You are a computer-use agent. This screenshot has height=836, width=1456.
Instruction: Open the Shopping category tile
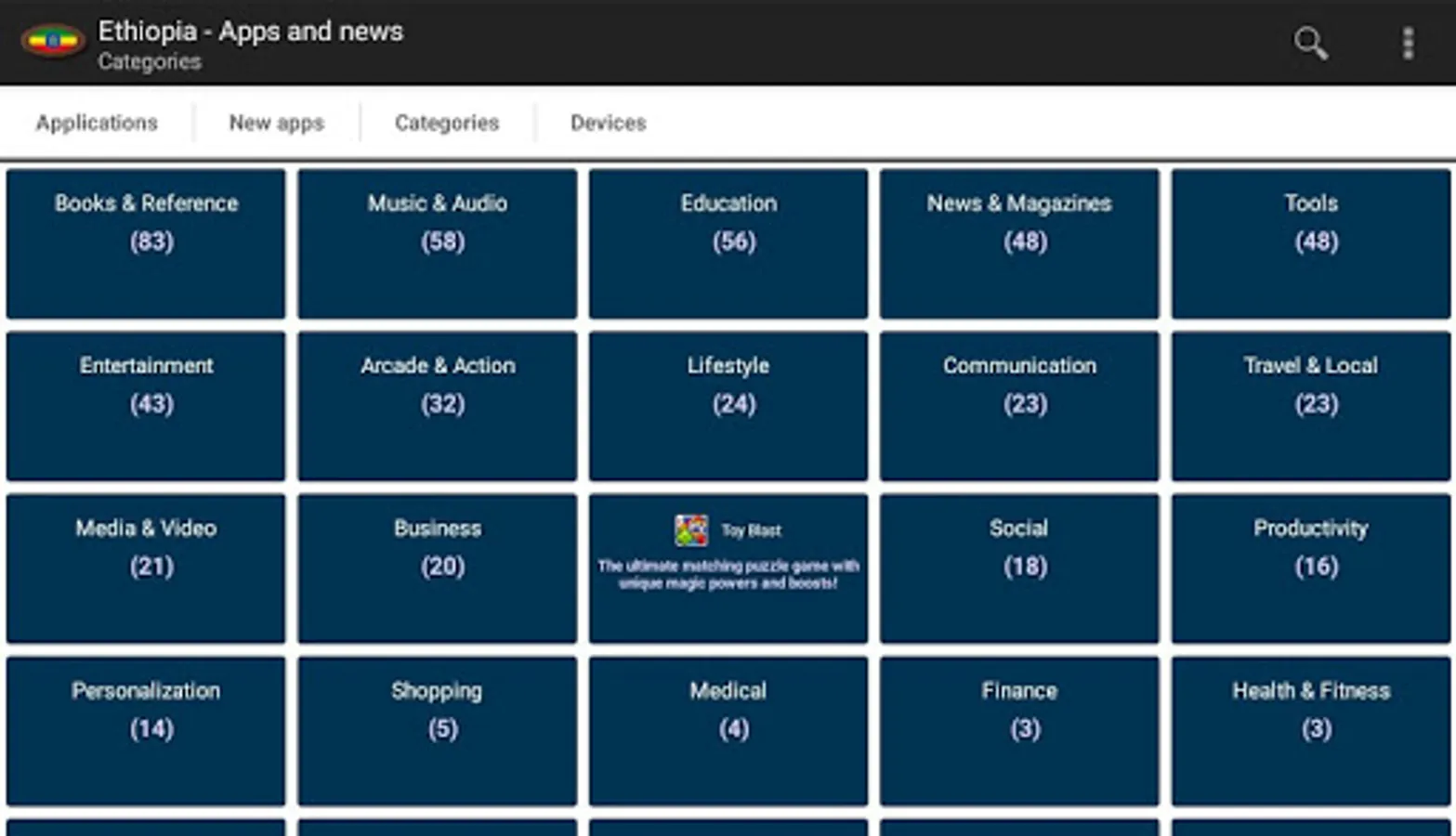pyautogui.click(x=438, y=731)
